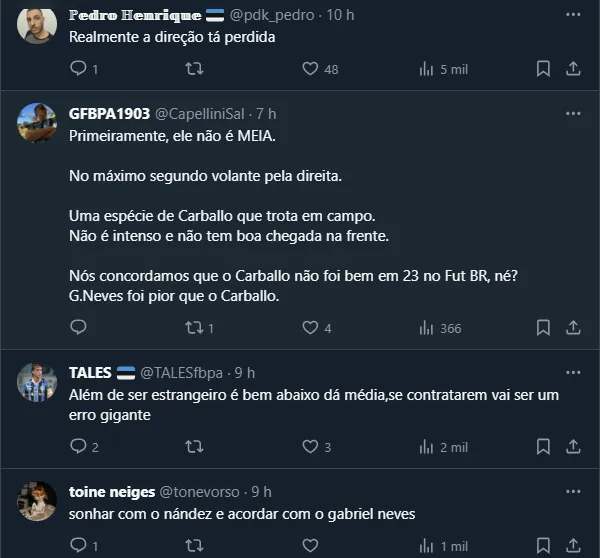Share TALES's tweet
This screenshot has width=600, height=558.
[573, 447]
